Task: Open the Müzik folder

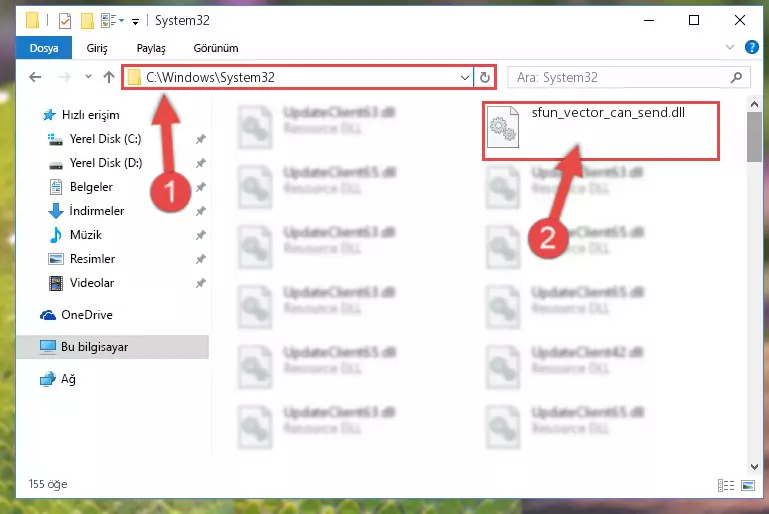Action: coord(85,235)
